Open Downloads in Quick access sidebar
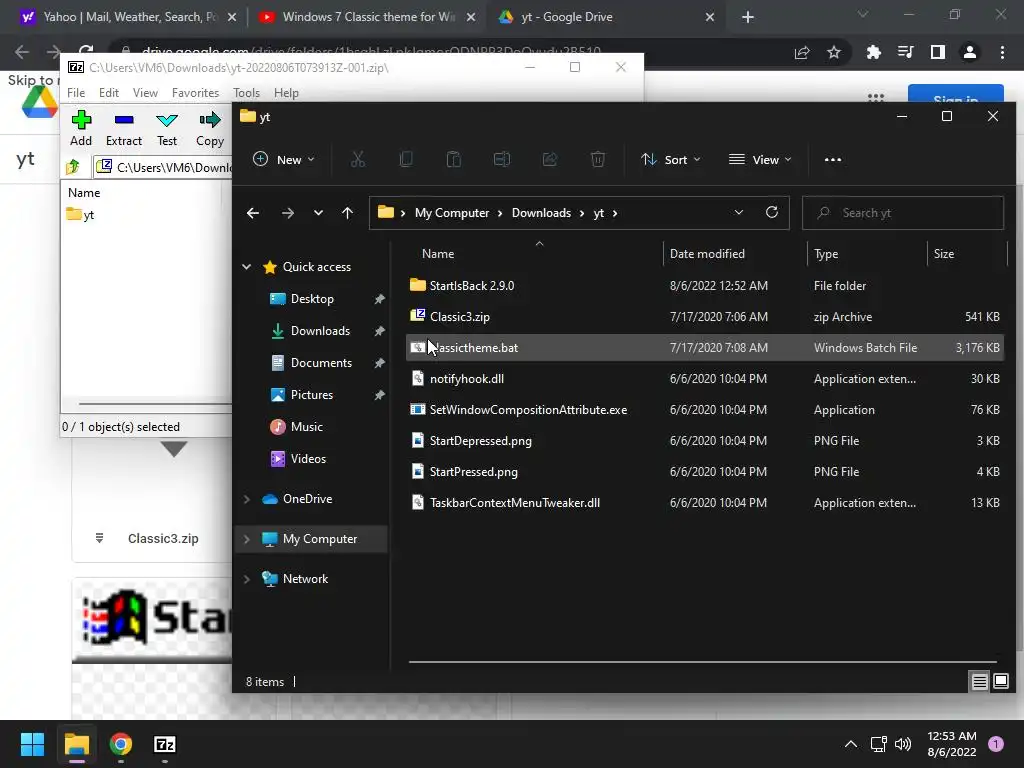The width and height of the screenshot is (1024, 768). (320, 331)
